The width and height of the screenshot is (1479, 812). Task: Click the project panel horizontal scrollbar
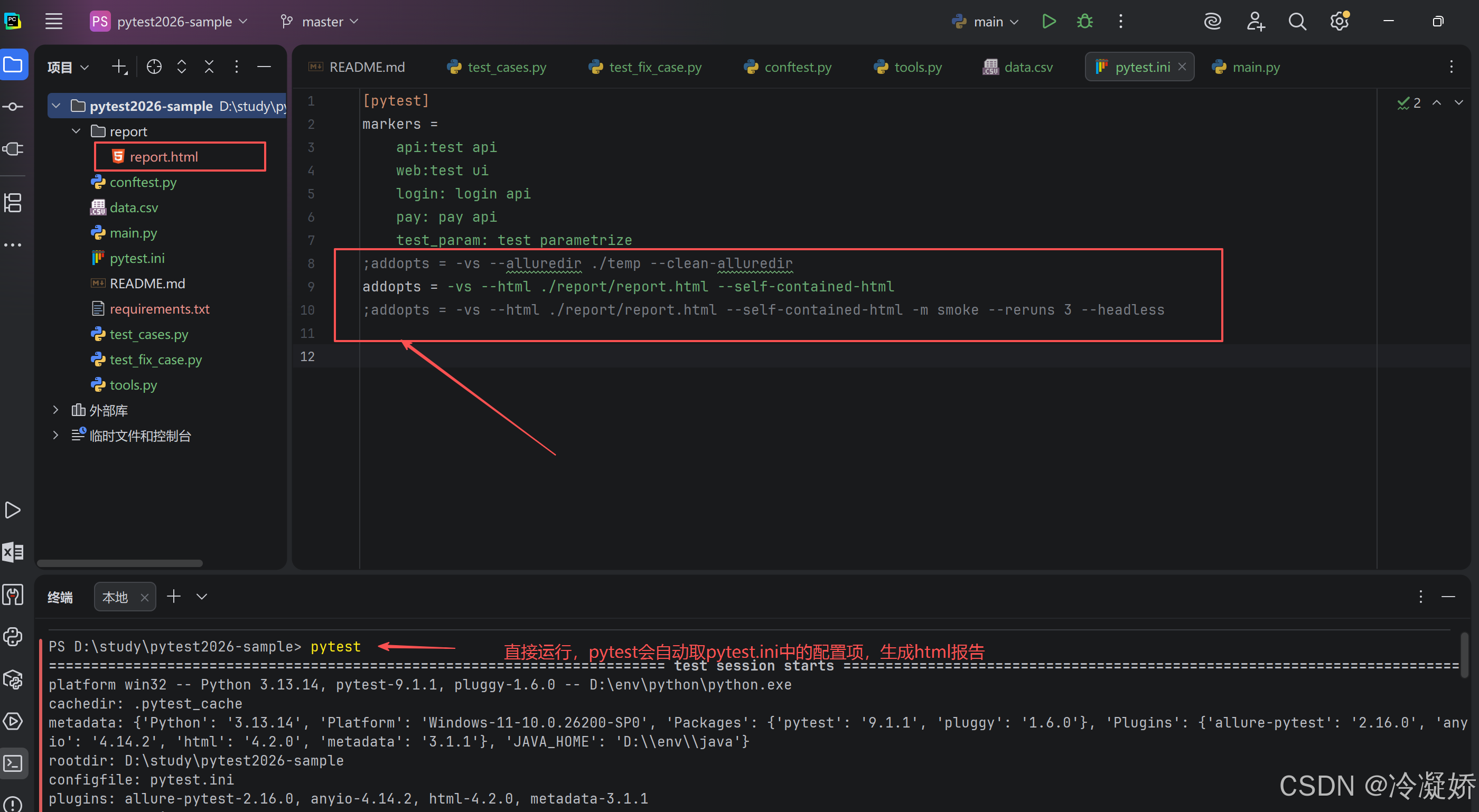[120, 563]
